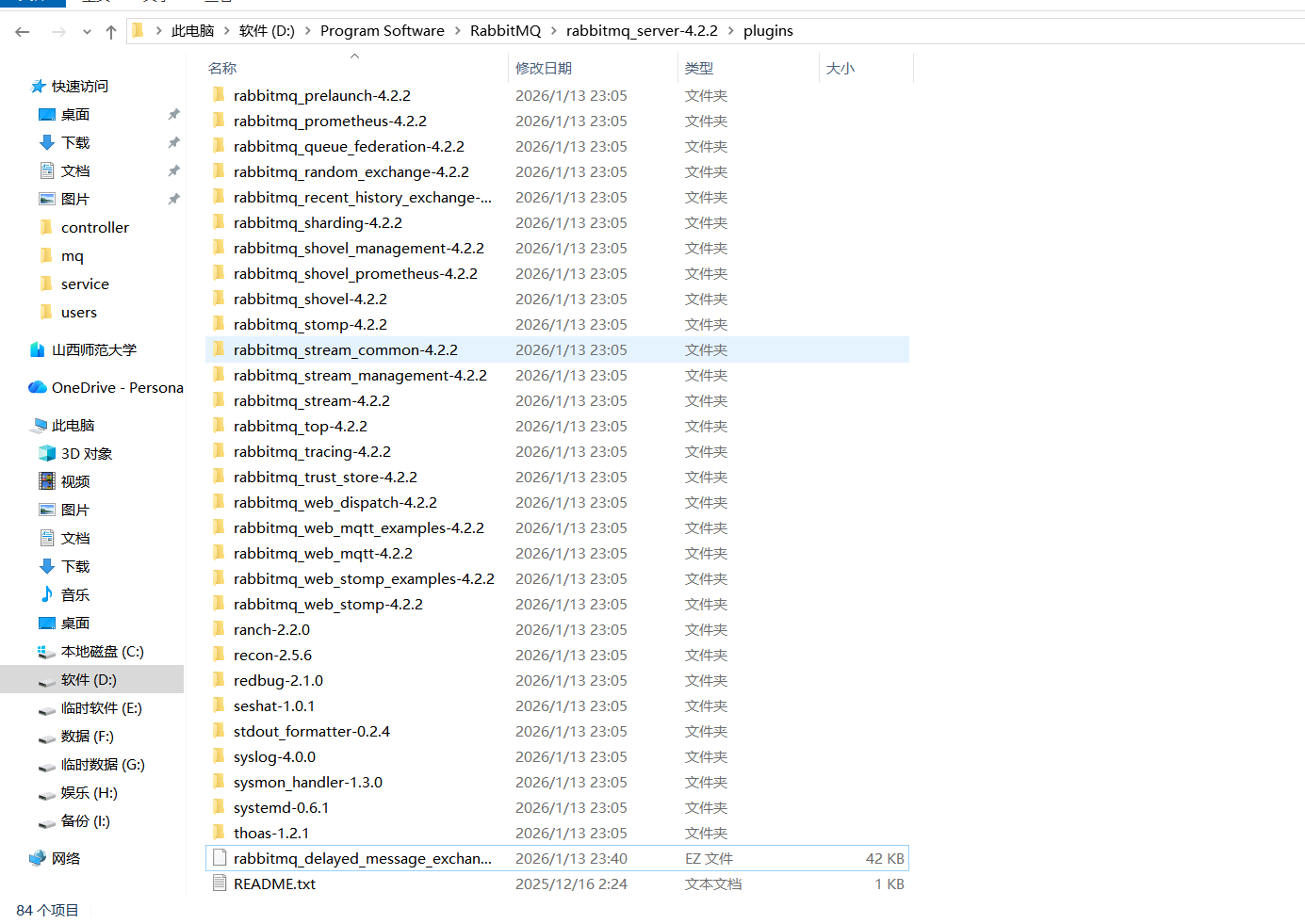Click the 软件 (D:) breadcrumb segment
The width and height of the screenshot is (1305, 924).
267,31
